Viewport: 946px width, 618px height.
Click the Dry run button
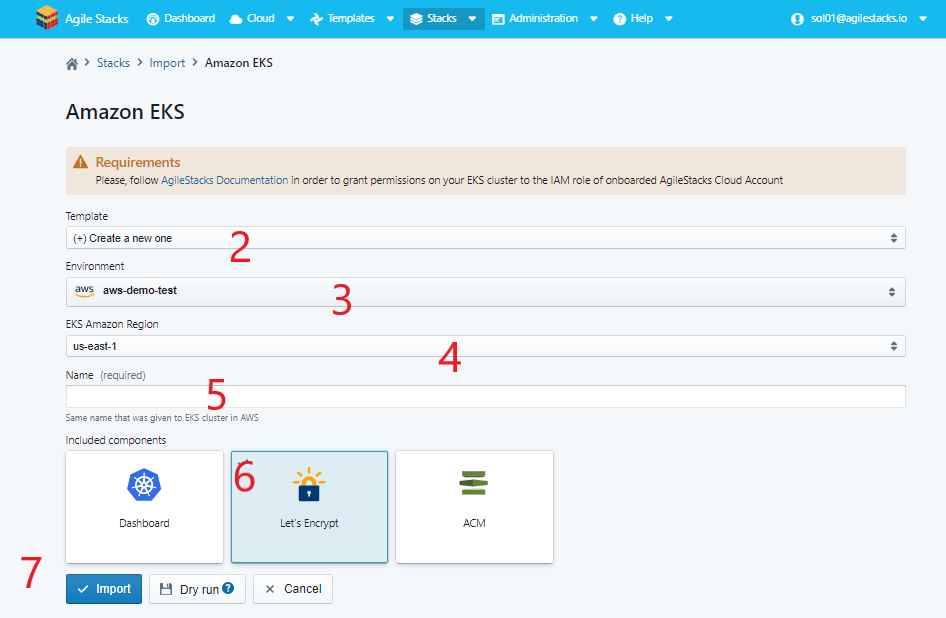click(197, 588)
